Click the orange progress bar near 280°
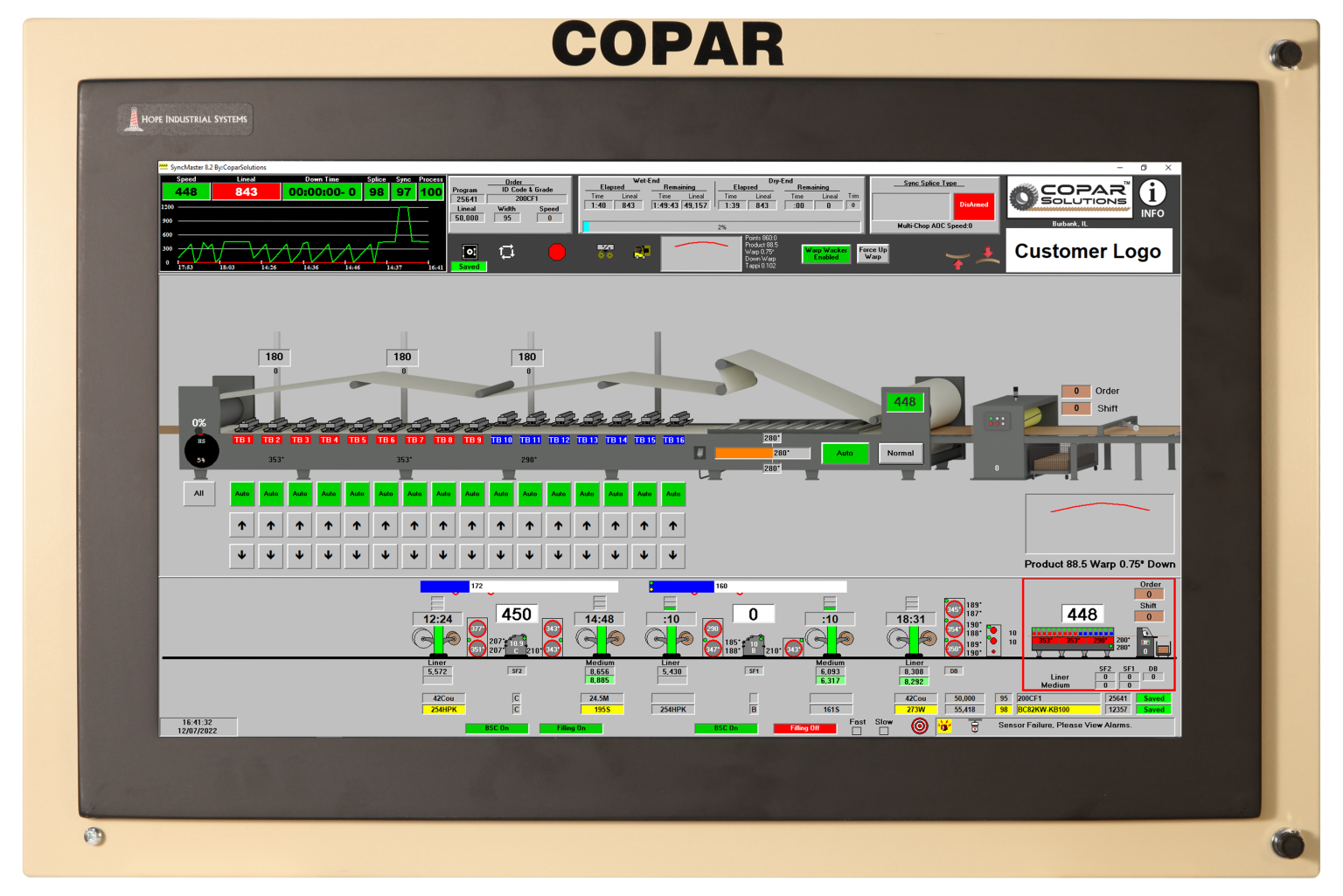The height and width of the screenshot is (896, 1343). (x=743, y=453)
